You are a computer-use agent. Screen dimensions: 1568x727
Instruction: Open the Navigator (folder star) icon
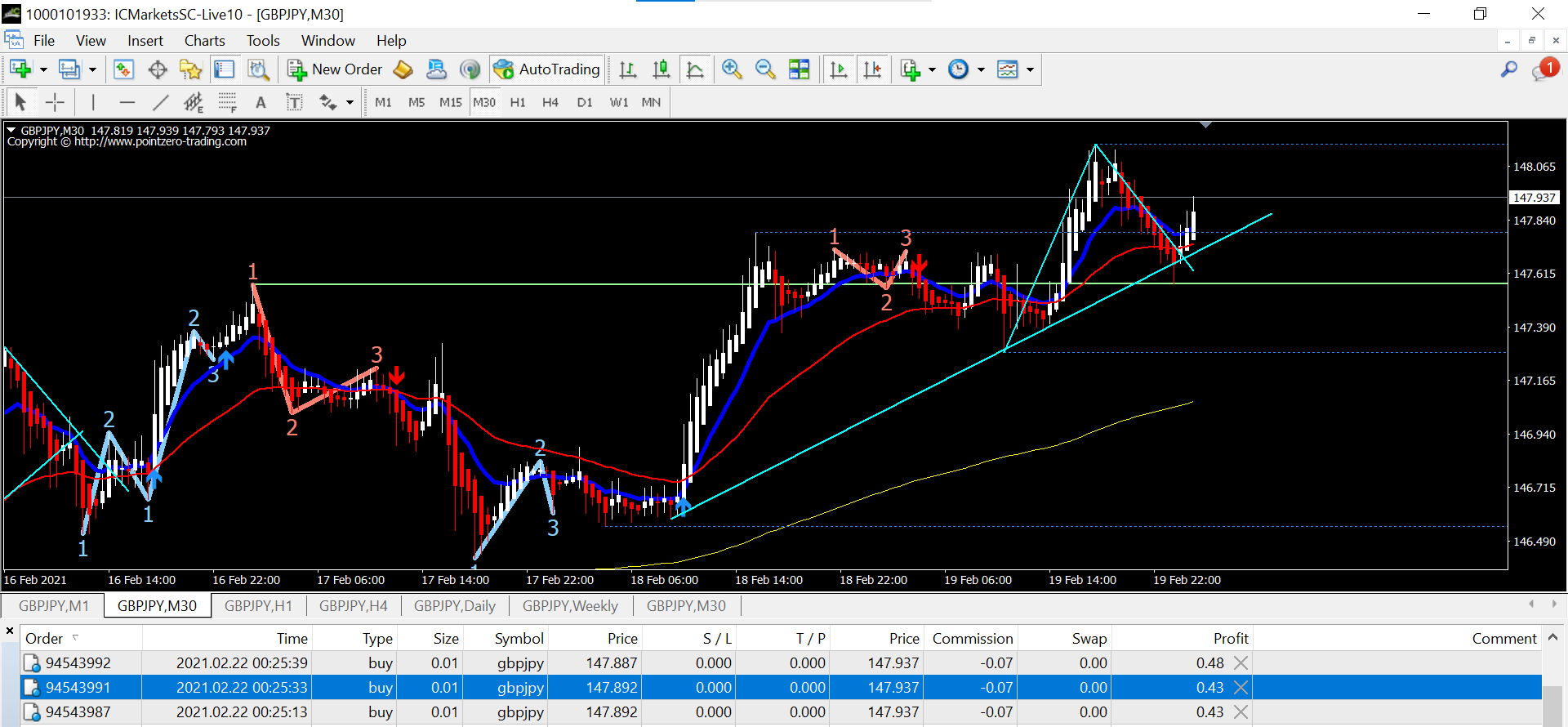(x=190, y=69)
